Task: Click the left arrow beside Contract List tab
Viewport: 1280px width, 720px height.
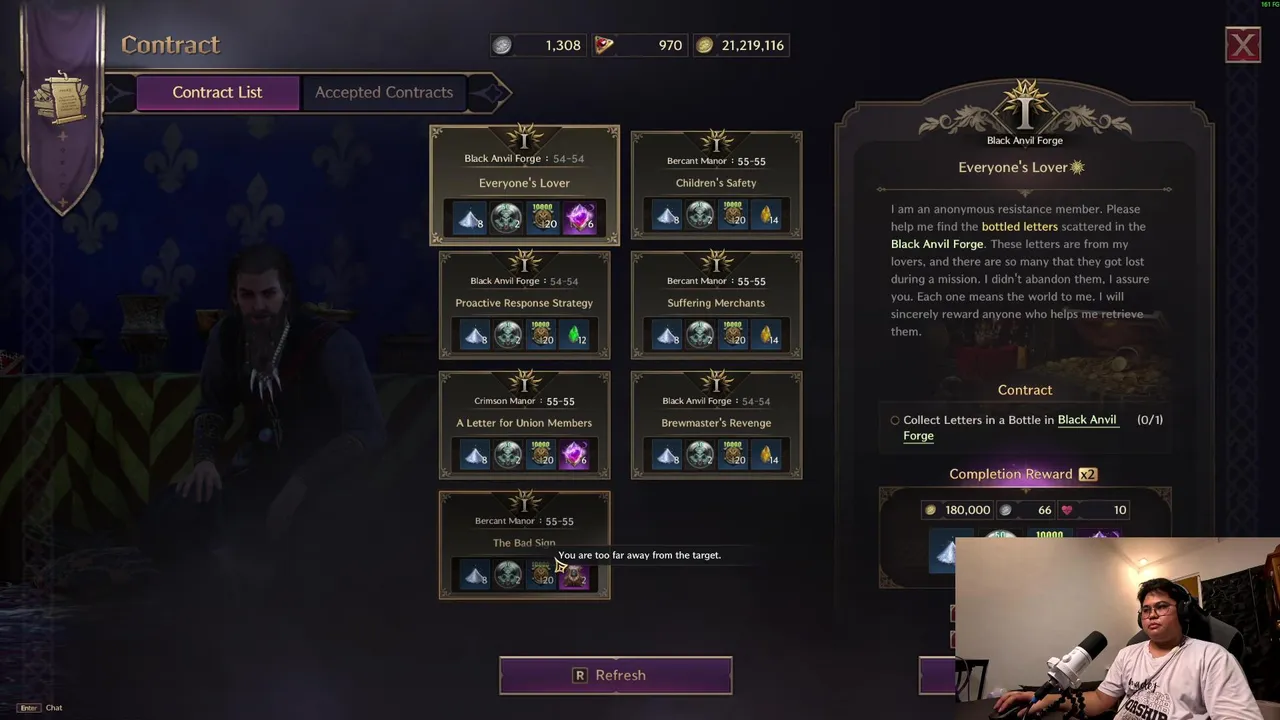Action: [x=120, y=93]
